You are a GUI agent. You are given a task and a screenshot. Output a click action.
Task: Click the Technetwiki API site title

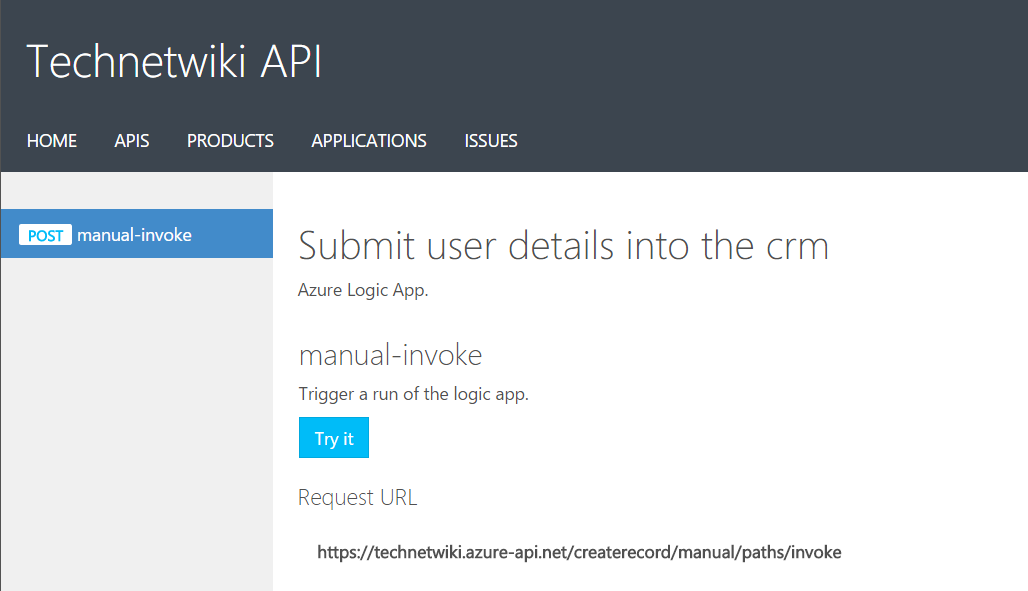point(174,62)
